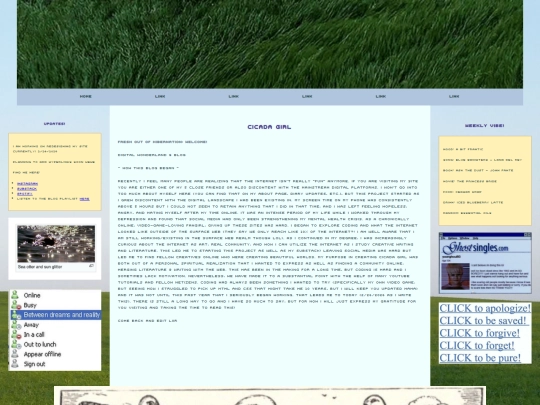Follow the Spotify link in the Updates box

tap(25, 194)
